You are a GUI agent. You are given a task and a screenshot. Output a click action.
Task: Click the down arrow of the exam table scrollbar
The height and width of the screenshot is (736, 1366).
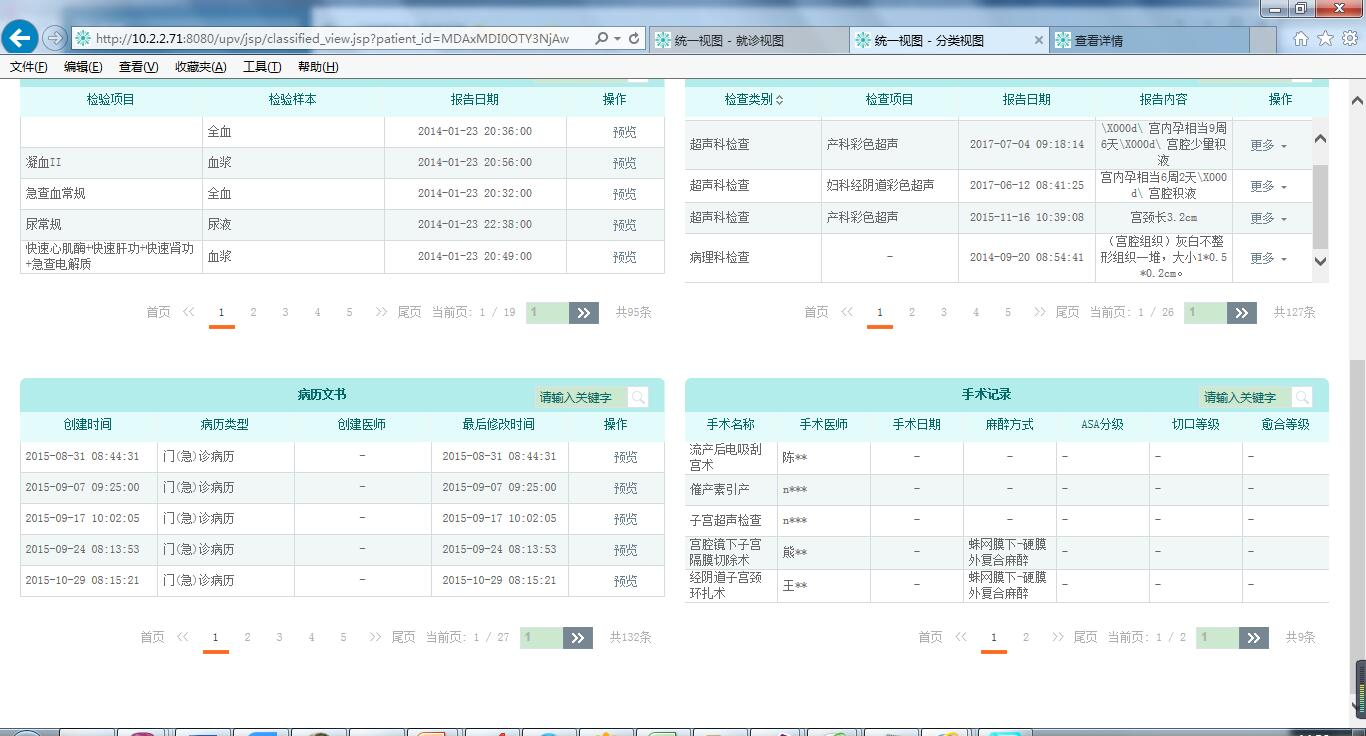(x=1320, y=261)
